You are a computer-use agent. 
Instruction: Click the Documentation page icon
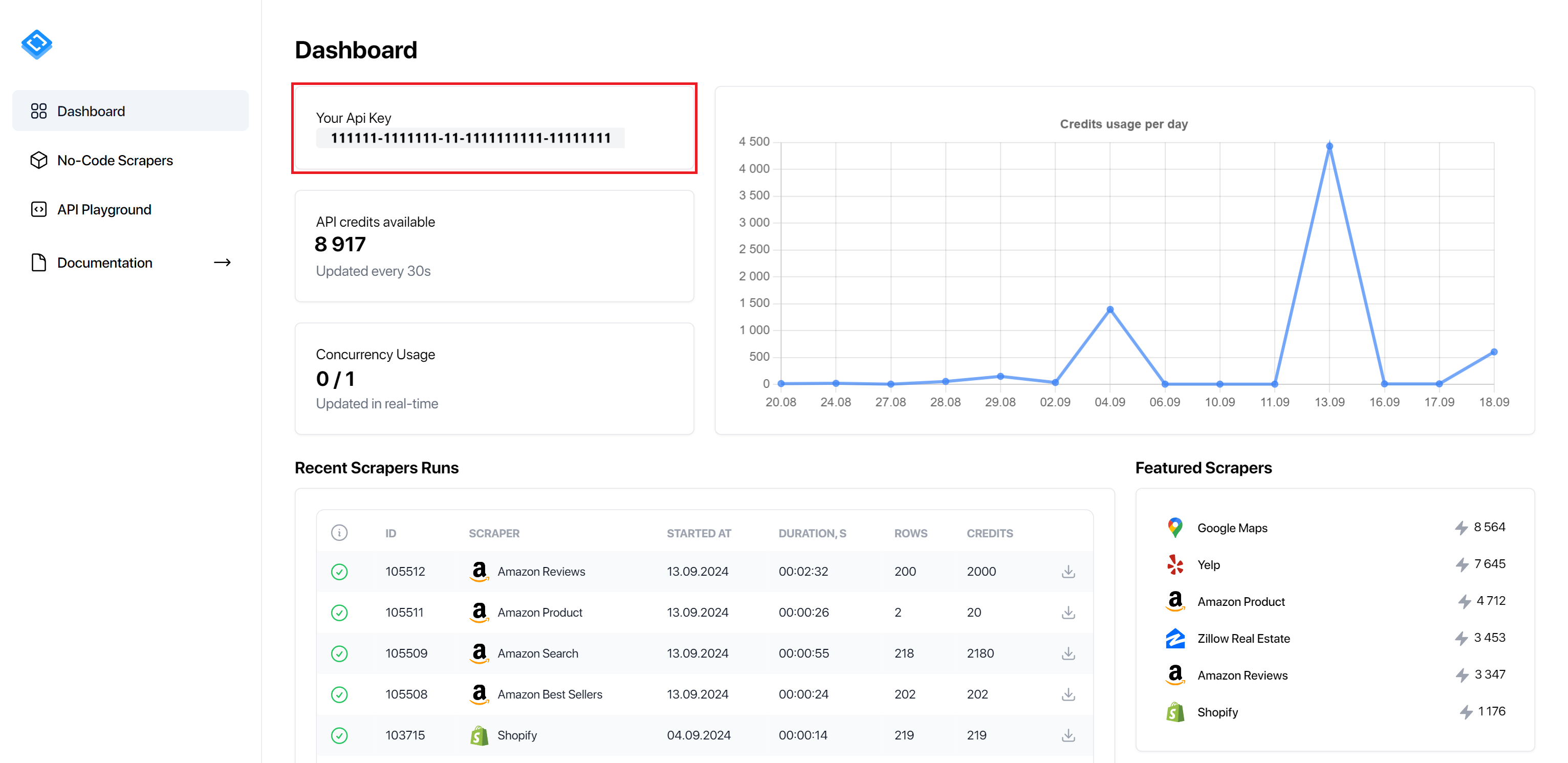click(39, 262)
